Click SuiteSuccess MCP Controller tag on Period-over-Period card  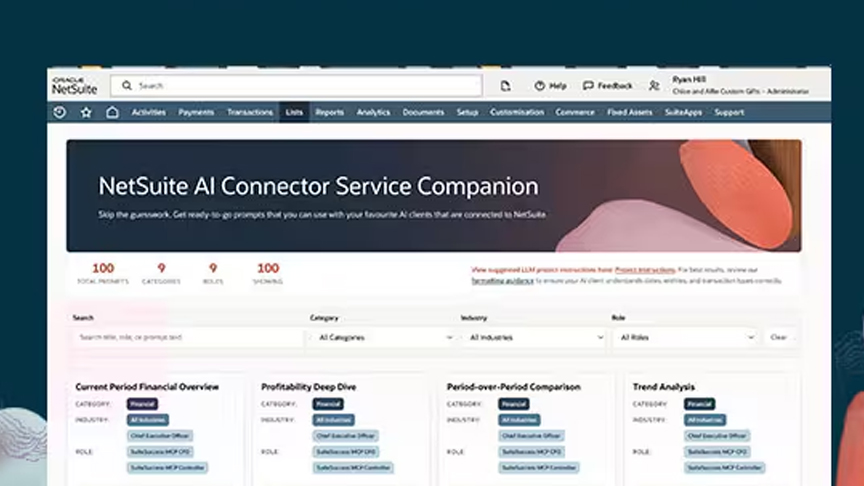[539, 468]
